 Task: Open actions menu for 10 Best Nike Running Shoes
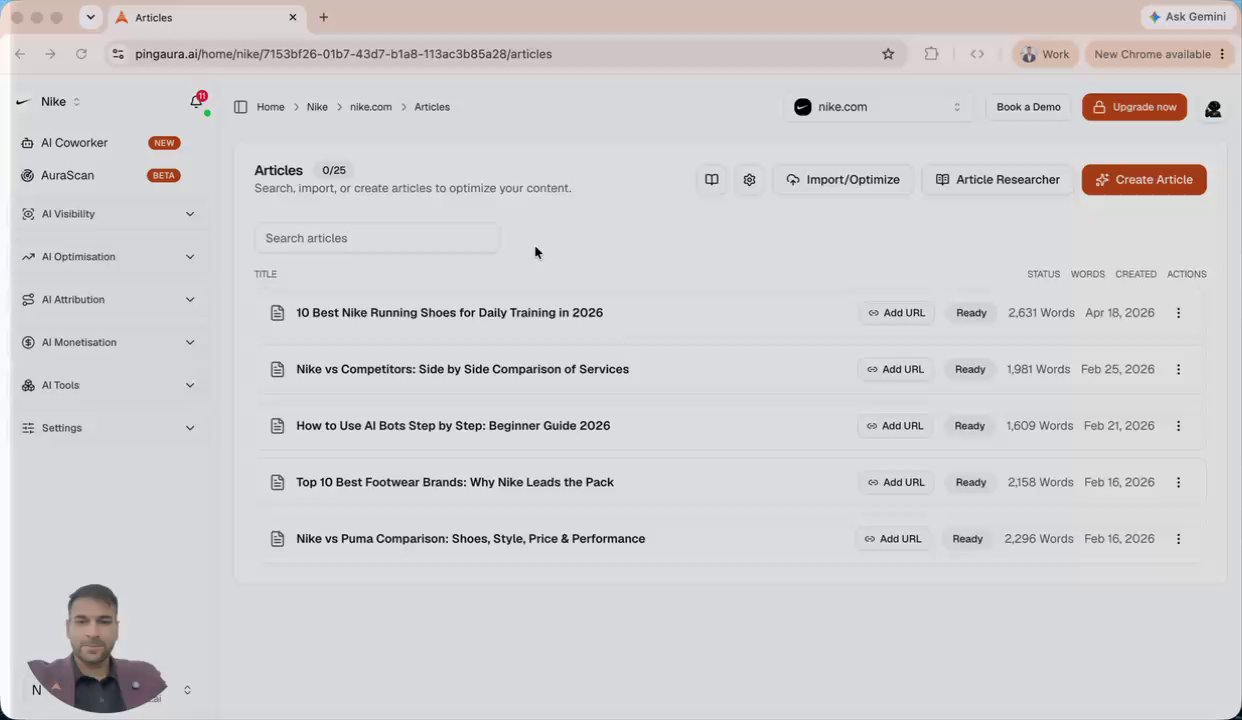pyautogui.click(x=1178, y=313)
